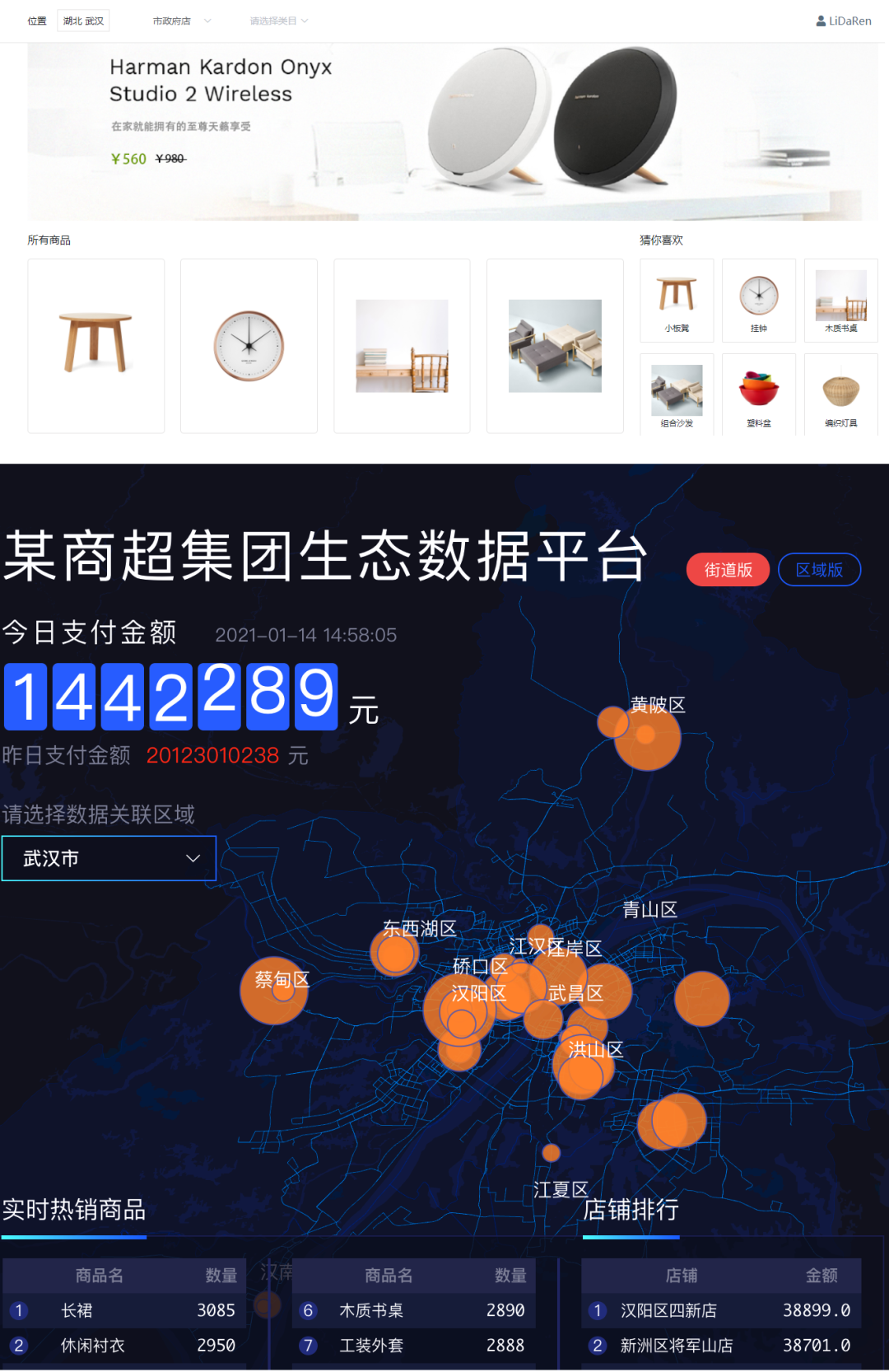Click the 所有商品 section label
This screenshot has height=1372, width=889.
pos(49,240)
